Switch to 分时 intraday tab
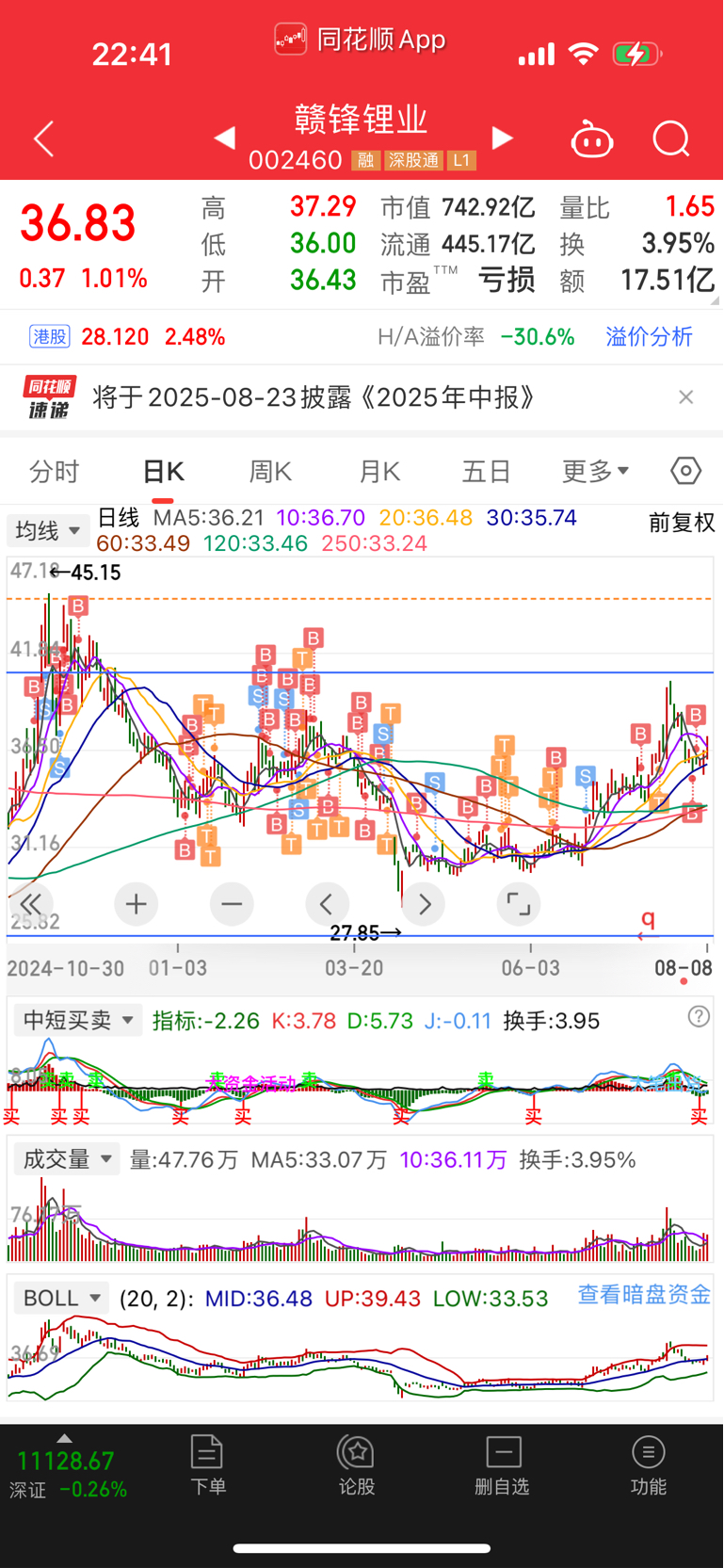The width and height of the screenshot is (724, 1568). pos(55,471)
